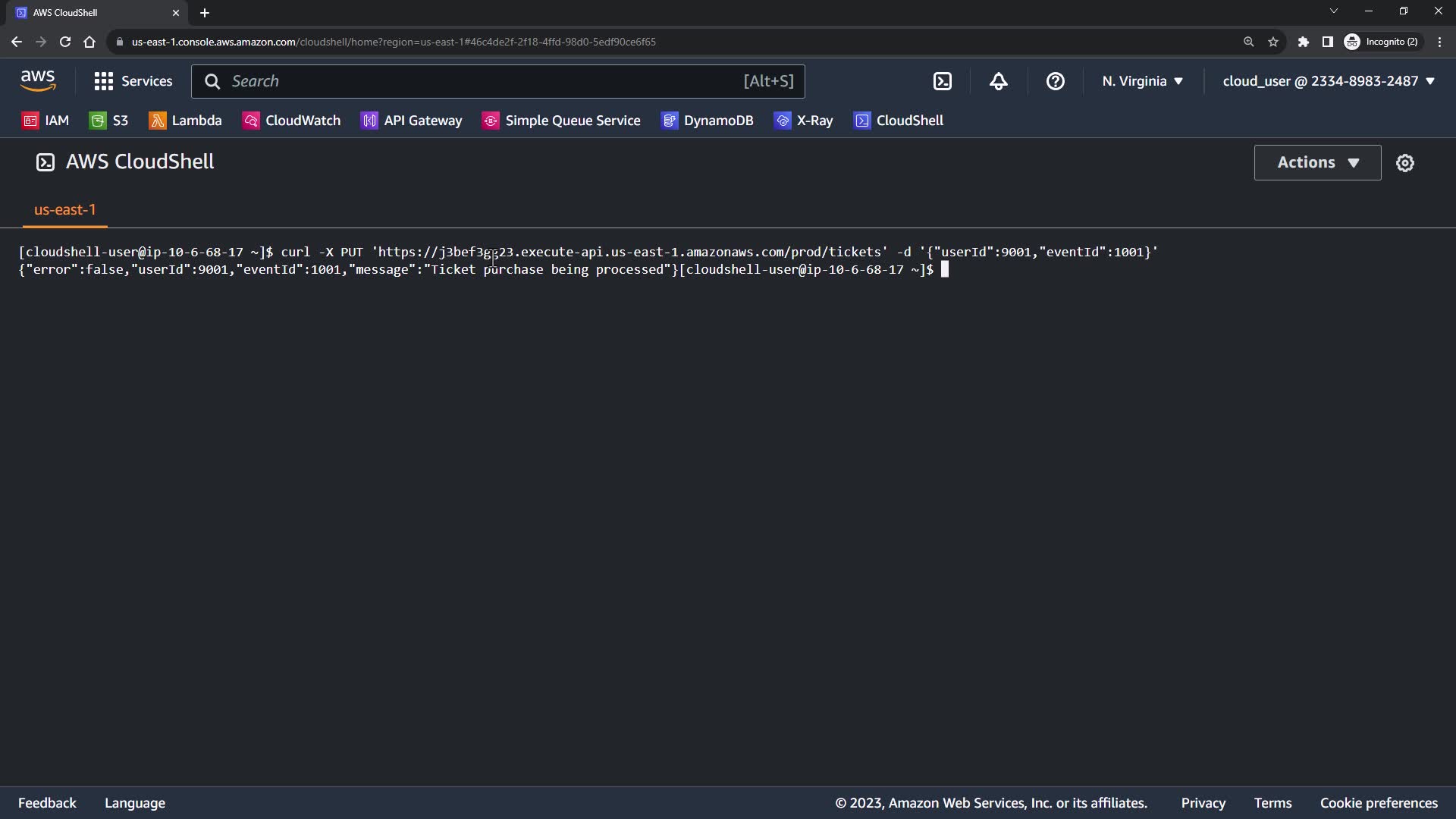Bookmark this page with star icon

[x=1273, y=42]
